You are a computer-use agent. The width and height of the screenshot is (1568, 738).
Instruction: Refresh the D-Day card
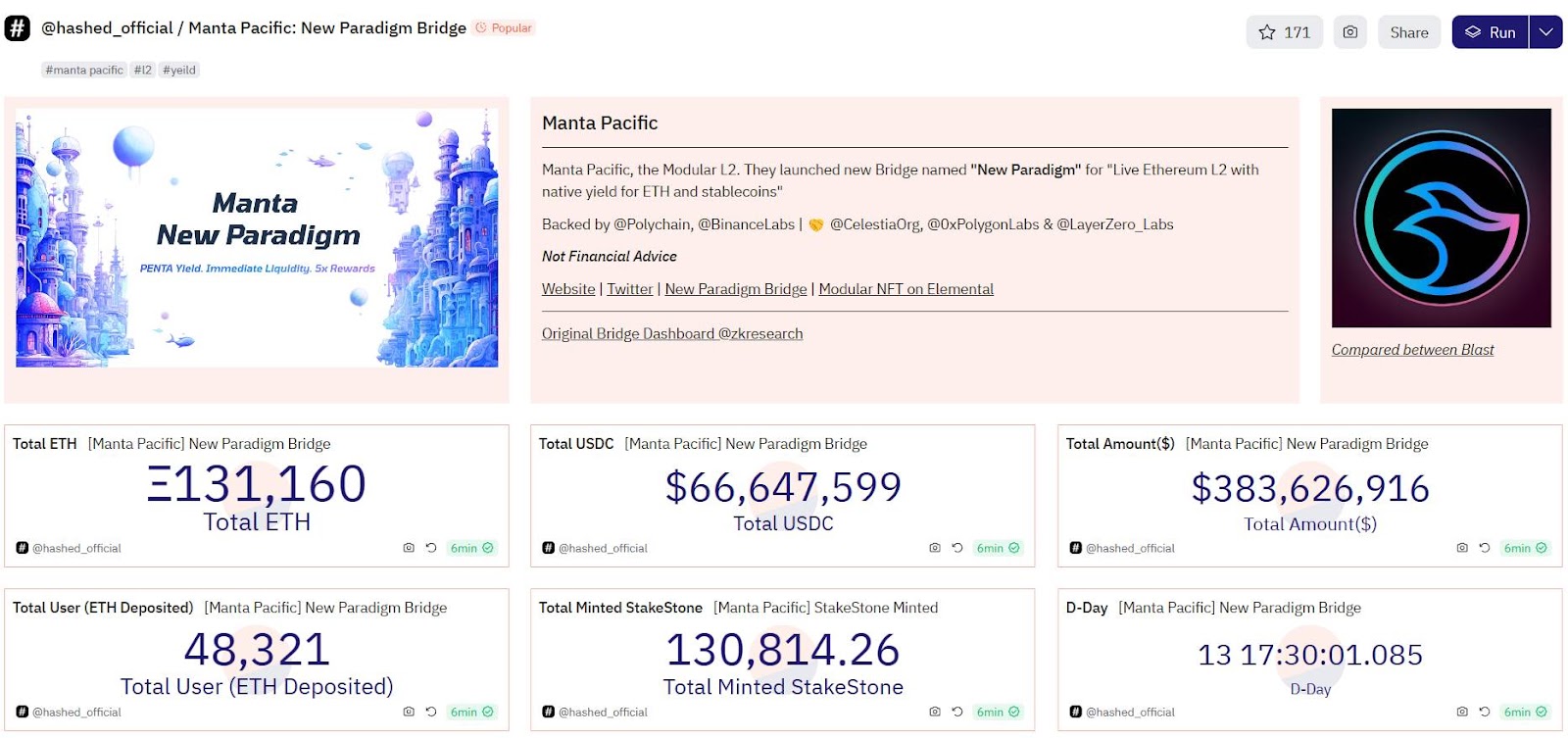tap(1485, 712)
